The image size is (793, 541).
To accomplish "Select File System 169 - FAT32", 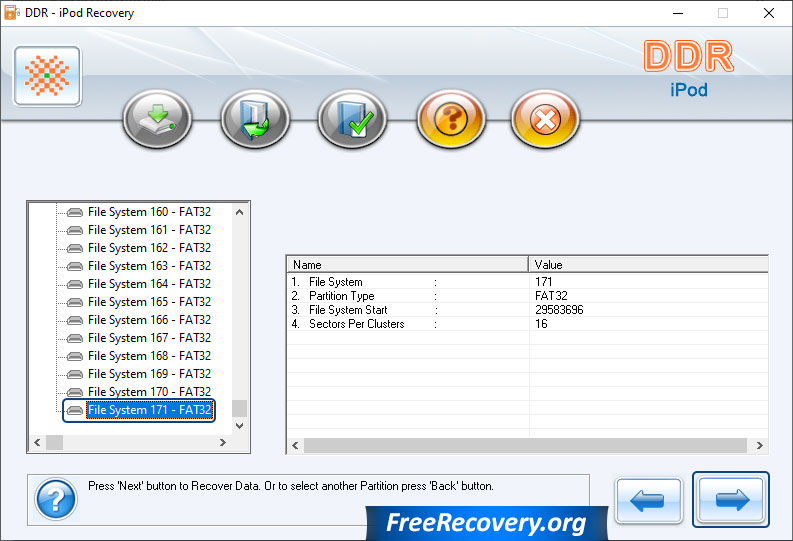I will 149,374.
